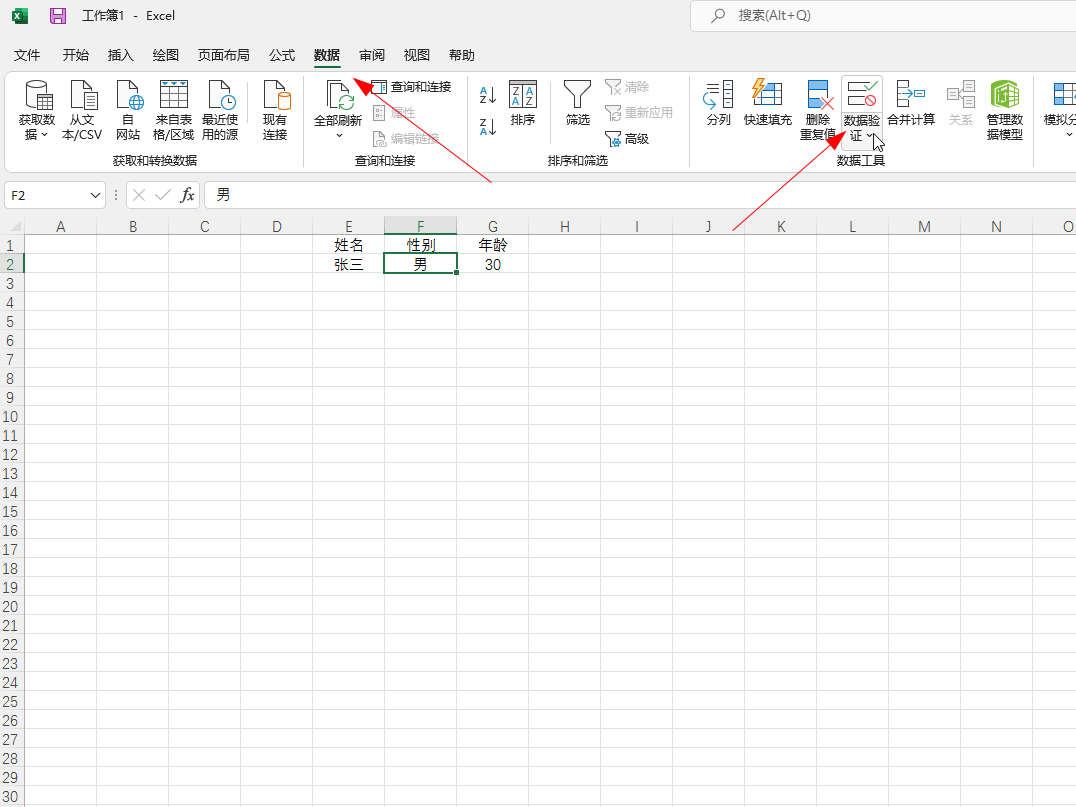Click the 全部刷新 (Refresh All) icon
The image size is (1076, 807).
tap(338, 96)
